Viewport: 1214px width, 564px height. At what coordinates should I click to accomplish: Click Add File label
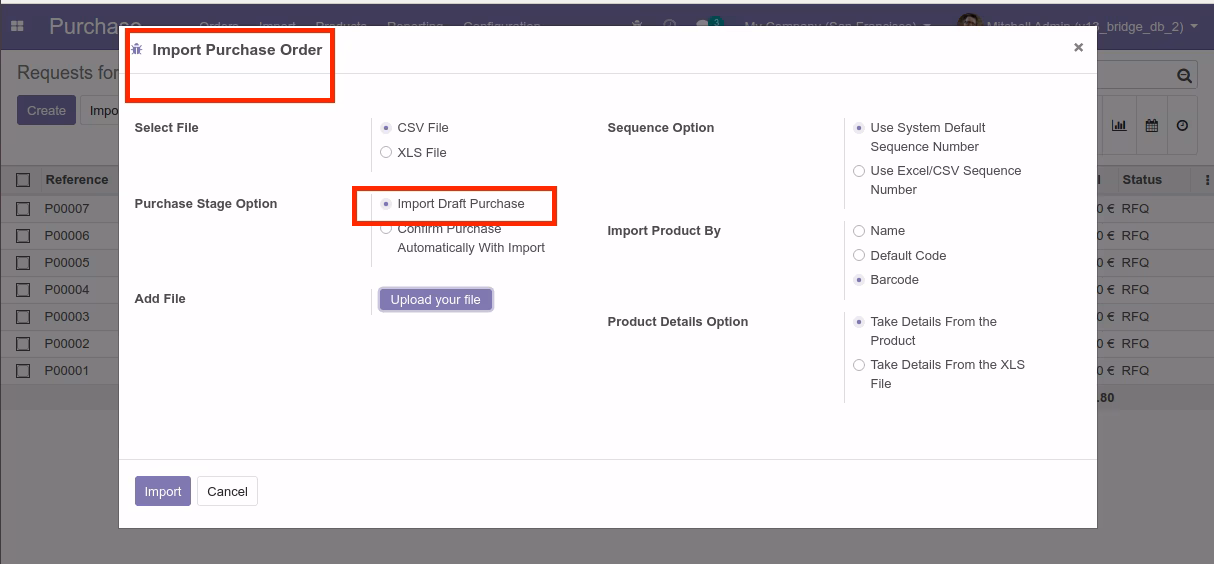160,299
